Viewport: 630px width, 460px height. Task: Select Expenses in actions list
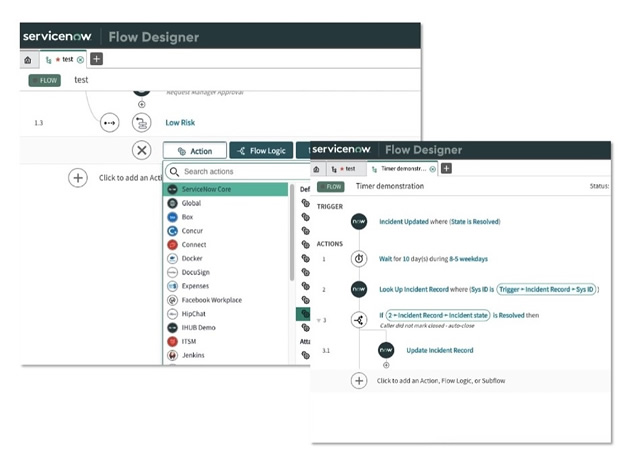pos(225,286)
